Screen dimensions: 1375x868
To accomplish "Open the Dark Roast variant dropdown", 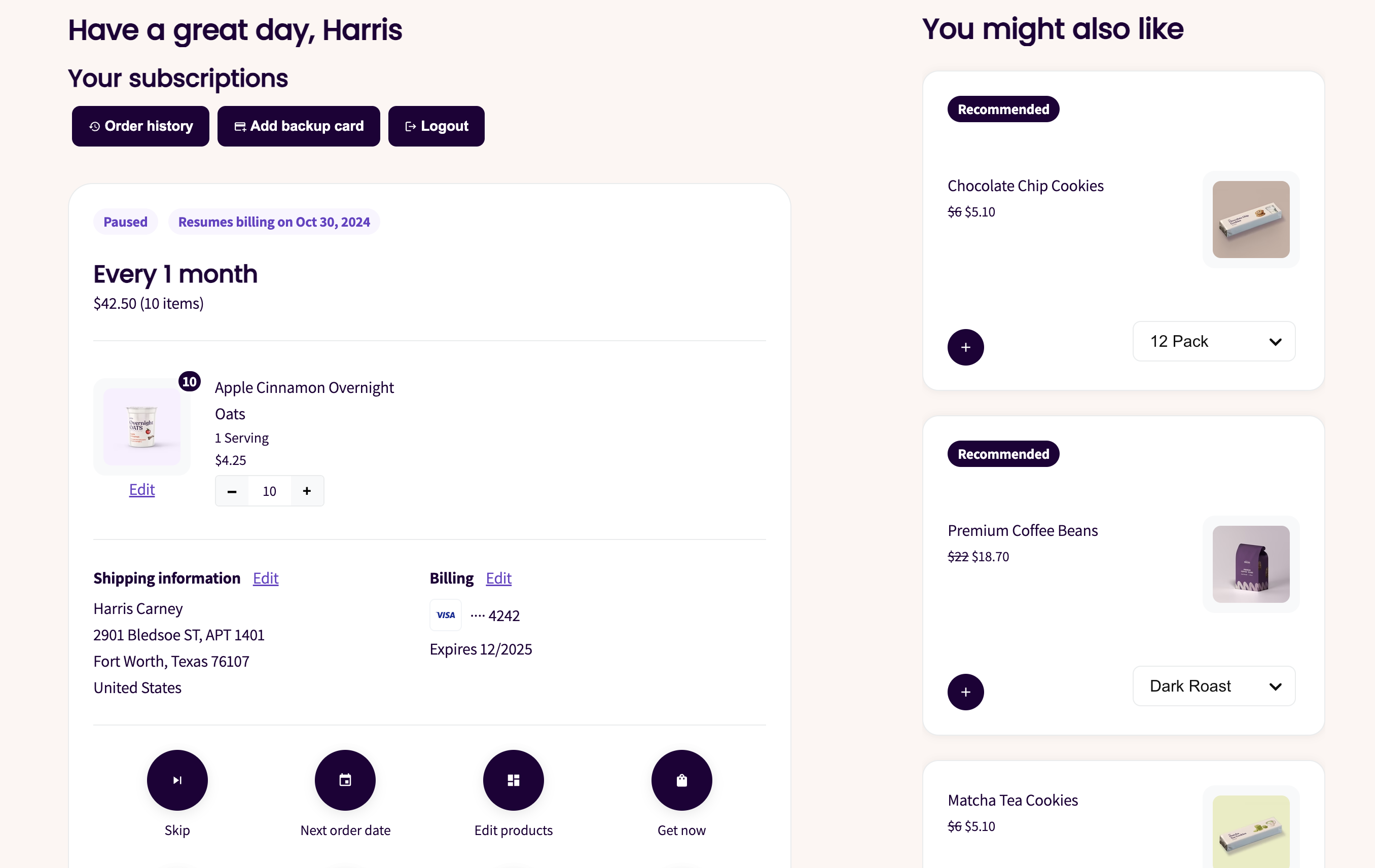I will coord(1214,686).
